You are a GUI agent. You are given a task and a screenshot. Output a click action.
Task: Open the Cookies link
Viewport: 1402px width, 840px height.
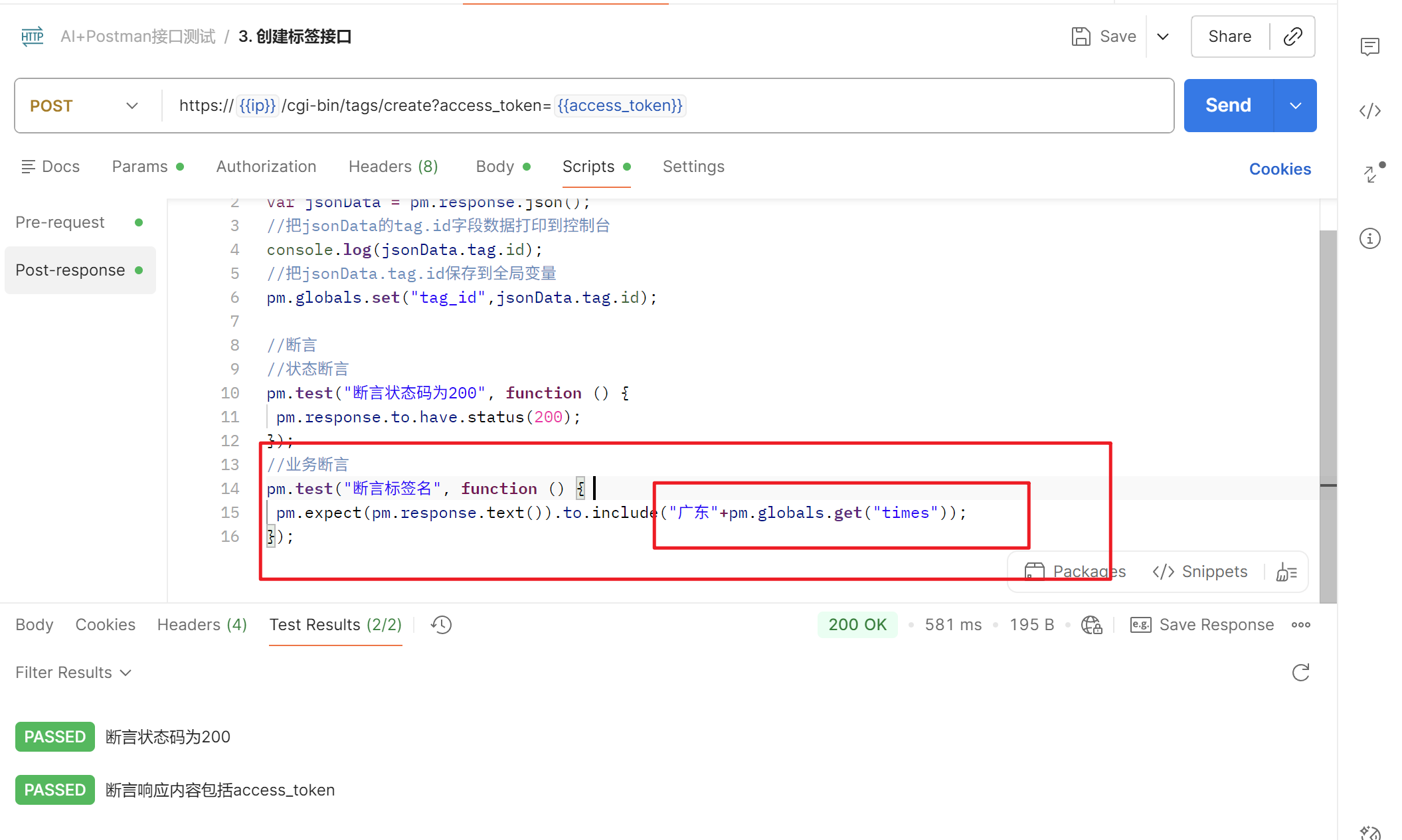tap(1280, 169)
